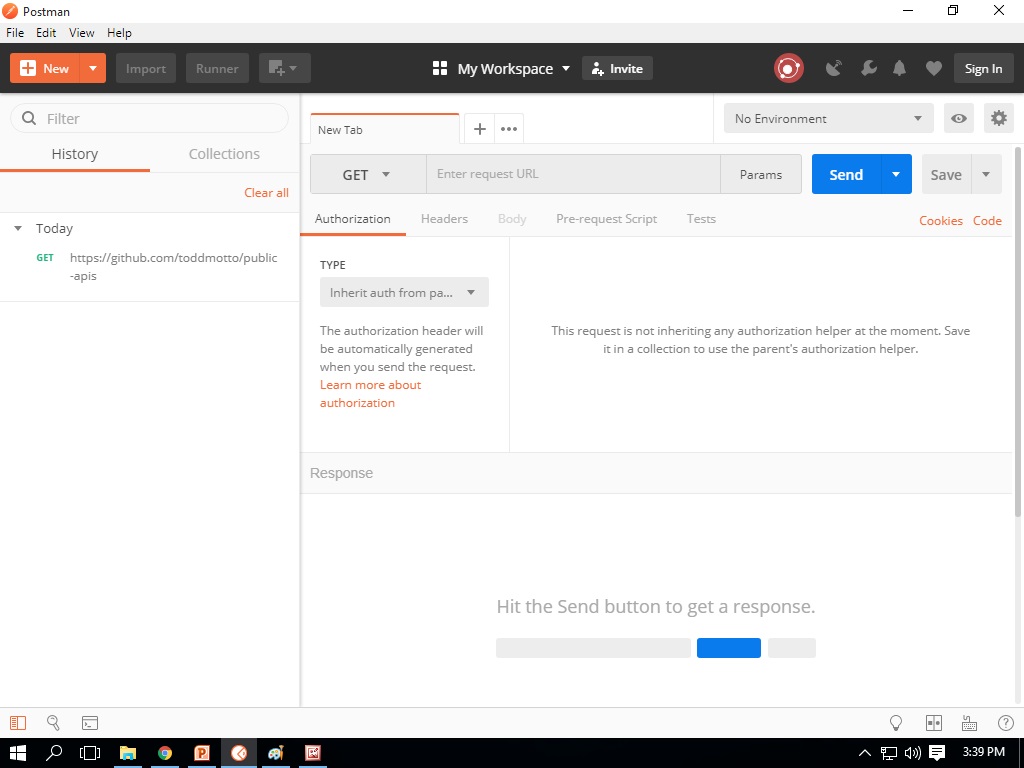The width and height of the screenshot is (1024, 768).
Task: Click the heart favorites icon
Action: tap(933, 67)
